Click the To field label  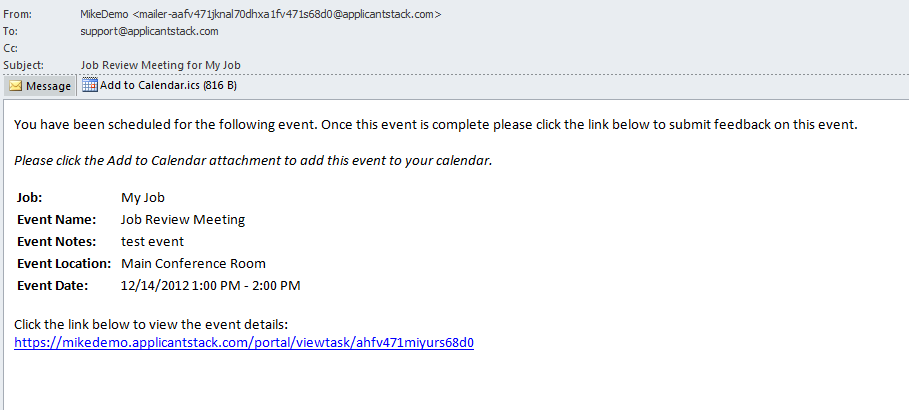[x=11, y=31]
